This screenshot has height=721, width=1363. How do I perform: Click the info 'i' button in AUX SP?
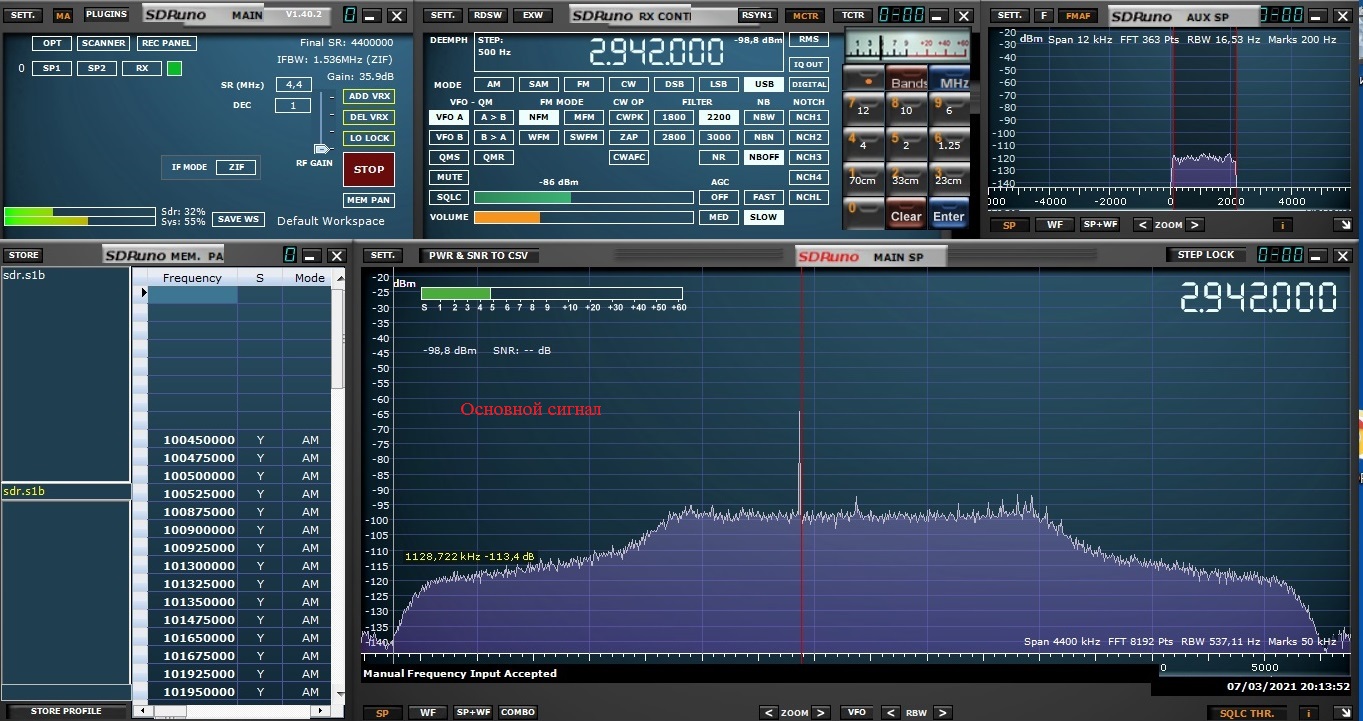[x=1281, y=225]
